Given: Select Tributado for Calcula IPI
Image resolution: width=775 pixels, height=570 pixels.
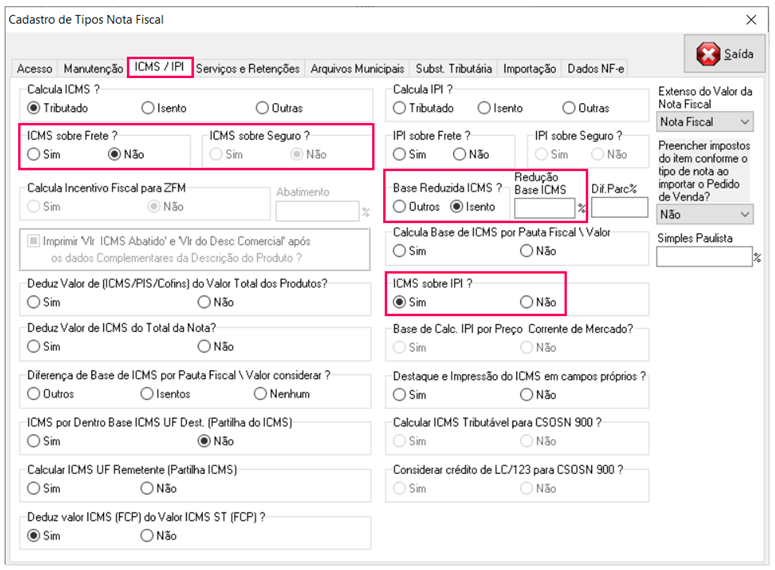Looking at the screenshot, I should pyautogui.click(x=400, y=108).
